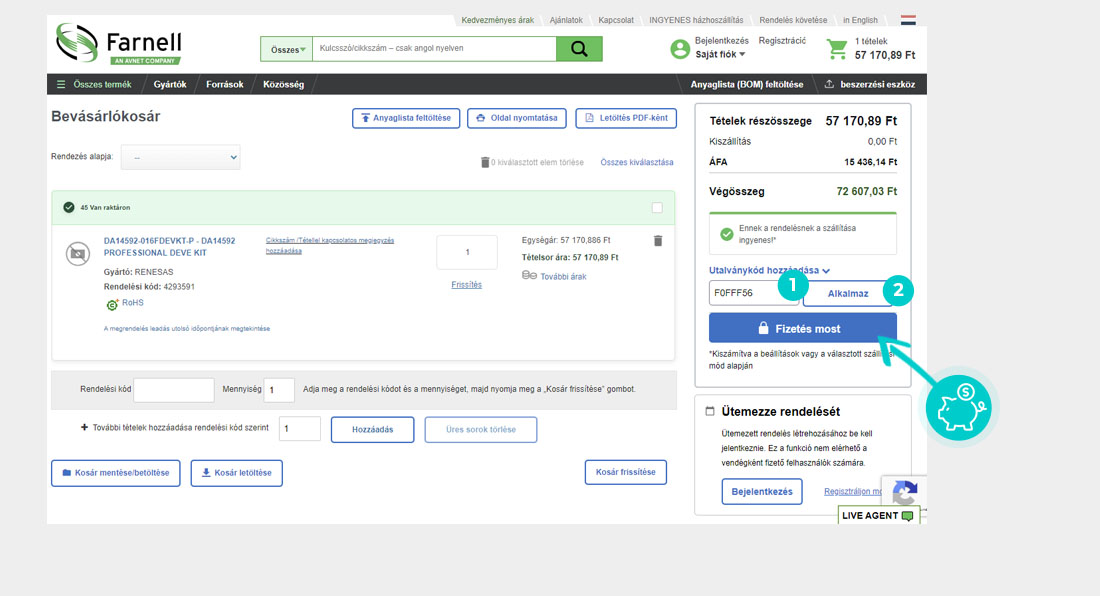This screenshot has width=1100, height=596.
Task: Open the Források menu
Action: coord(224,84)
